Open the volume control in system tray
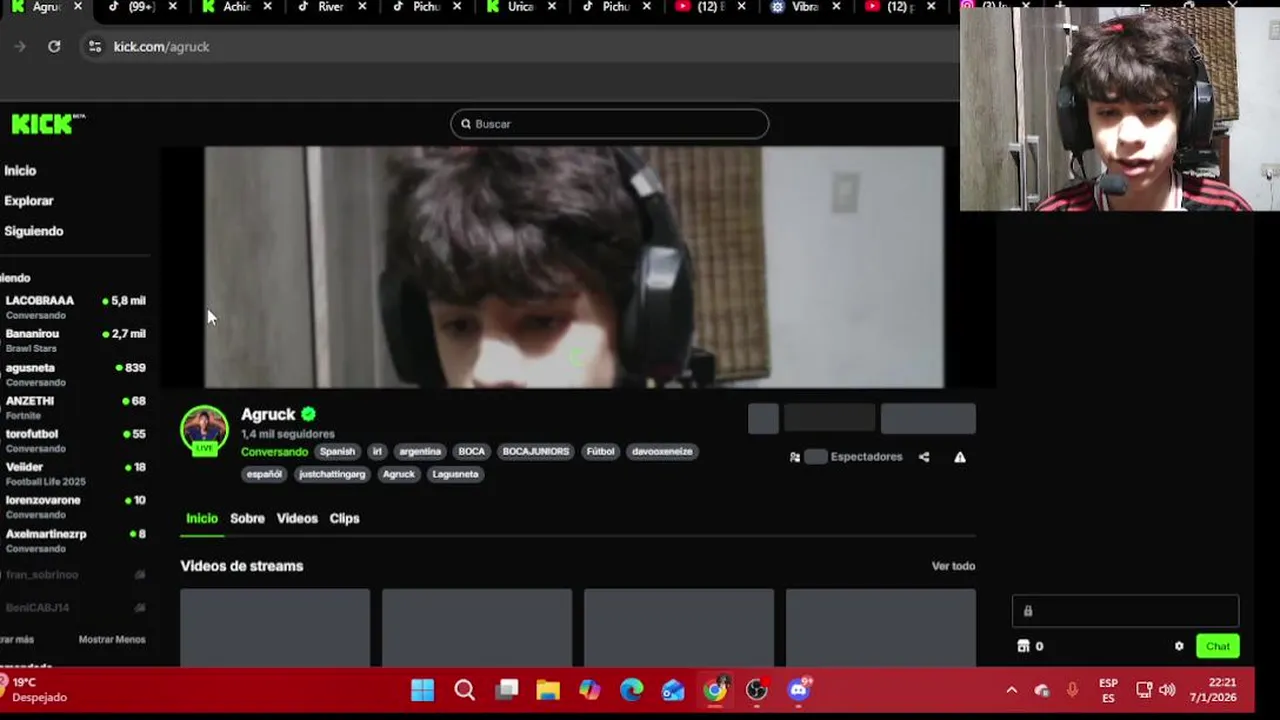 (1167, 690)
